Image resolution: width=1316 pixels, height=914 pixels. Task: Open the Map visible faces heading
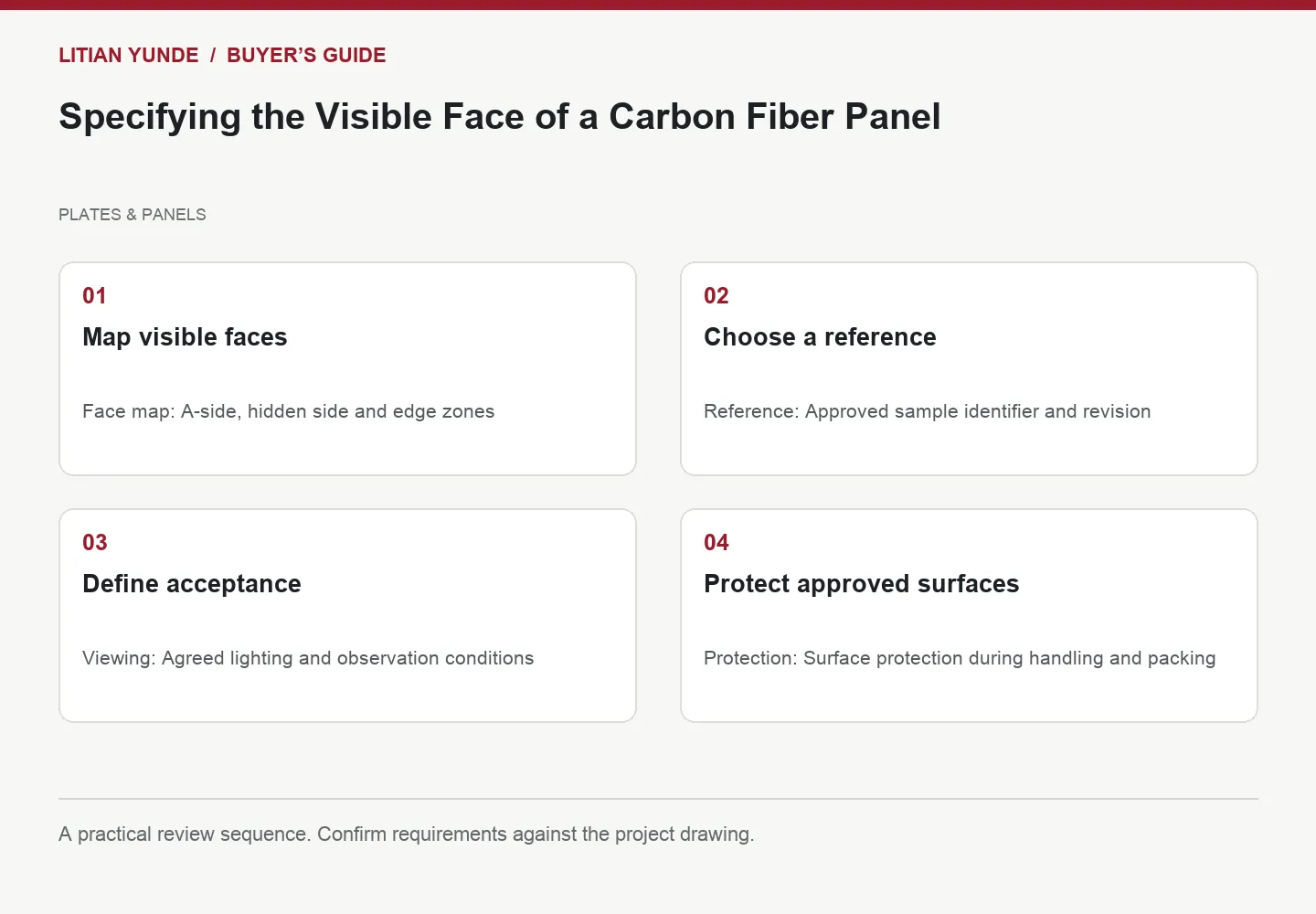(185, 337)
